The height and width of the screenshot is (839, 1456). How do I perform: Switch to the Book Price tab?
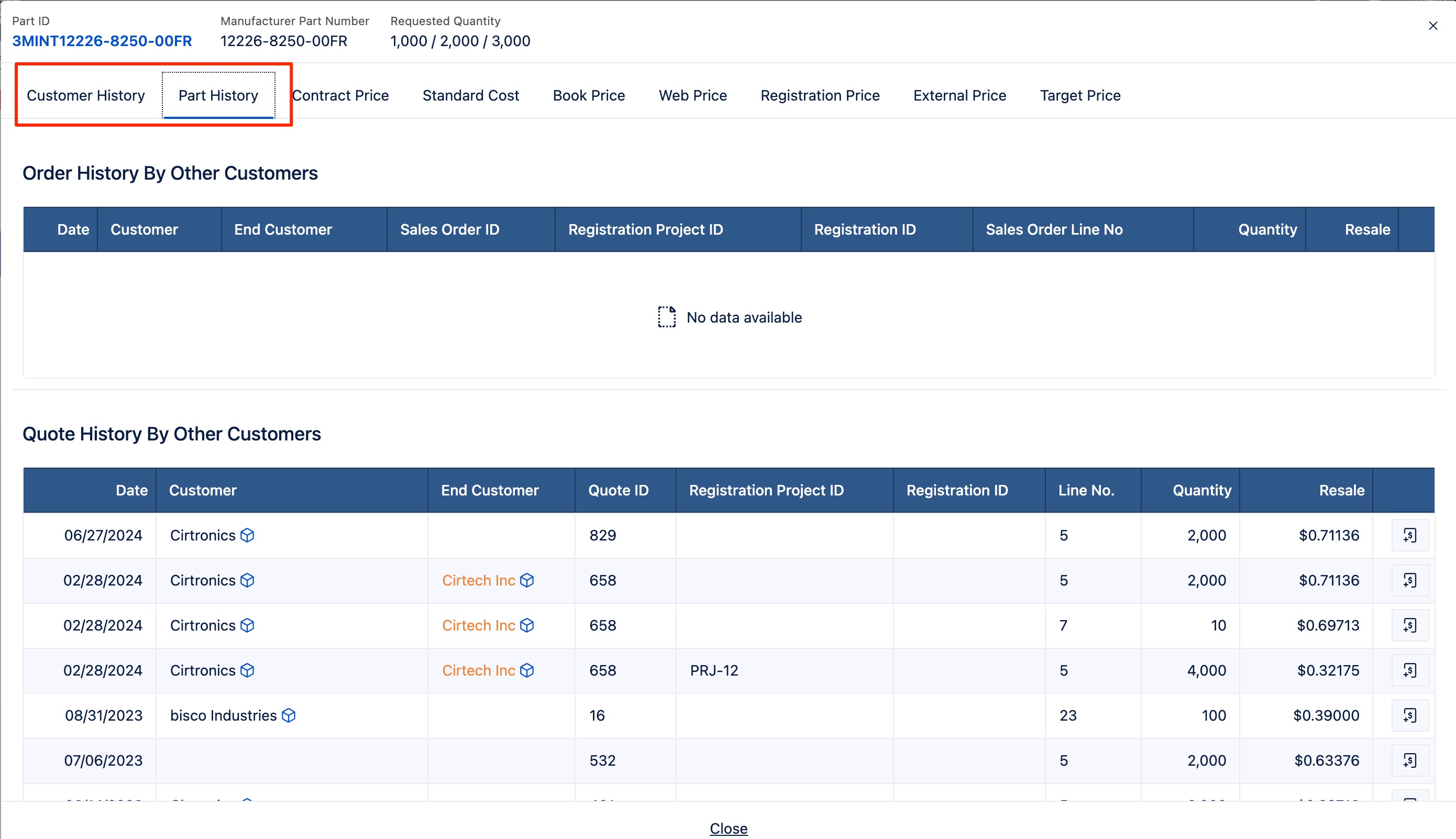pyautogui.click(x=589, y=95)
